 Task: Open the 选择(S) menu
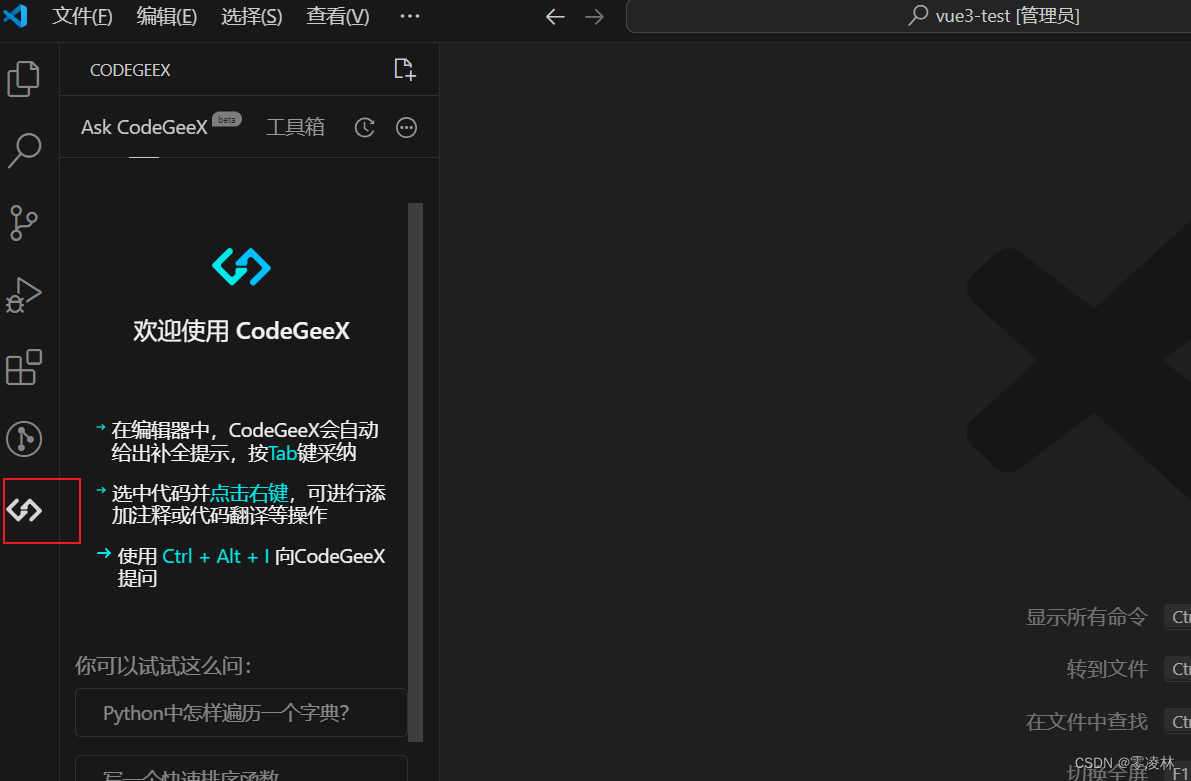click(251, 16)
